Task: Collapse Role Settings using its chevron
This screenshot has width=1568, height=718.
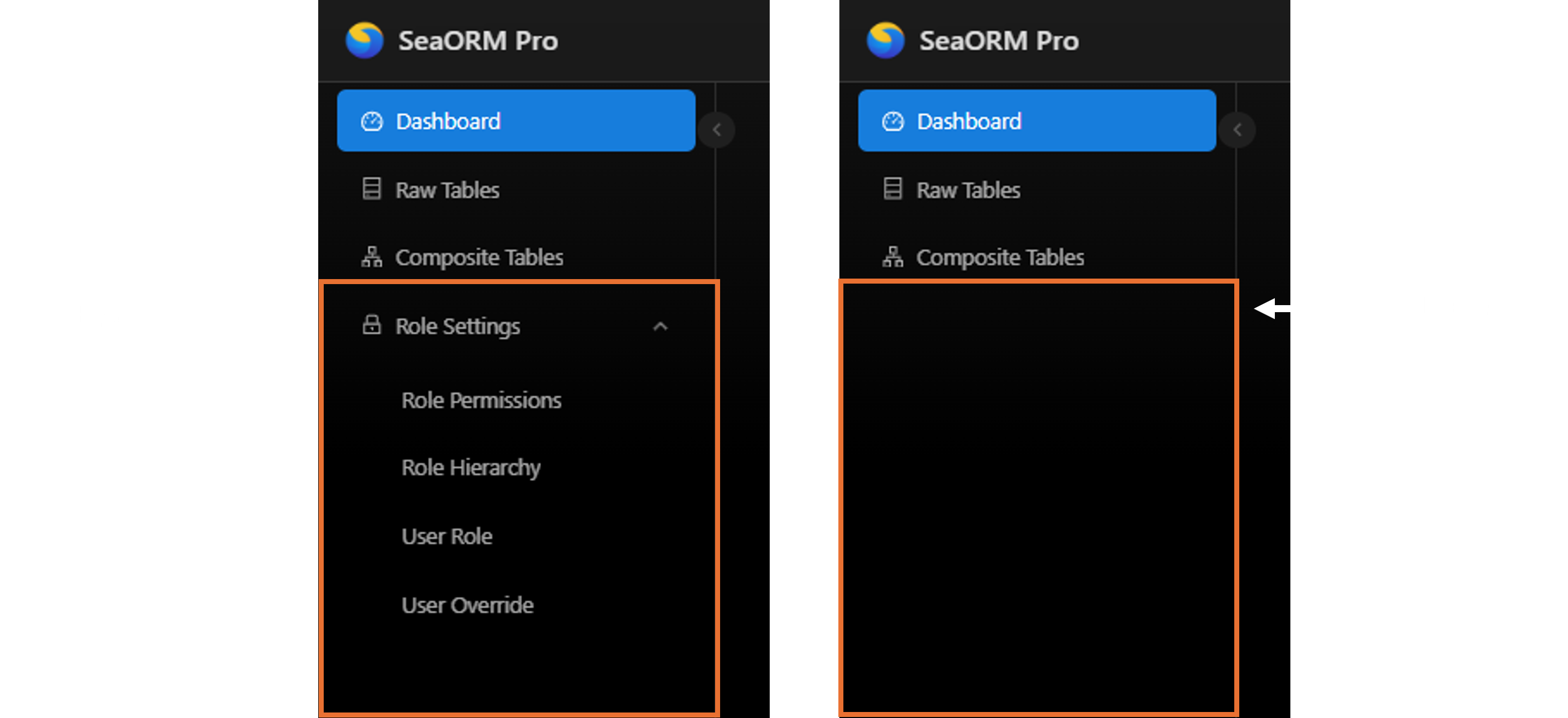Action: [x=660, y=327]
